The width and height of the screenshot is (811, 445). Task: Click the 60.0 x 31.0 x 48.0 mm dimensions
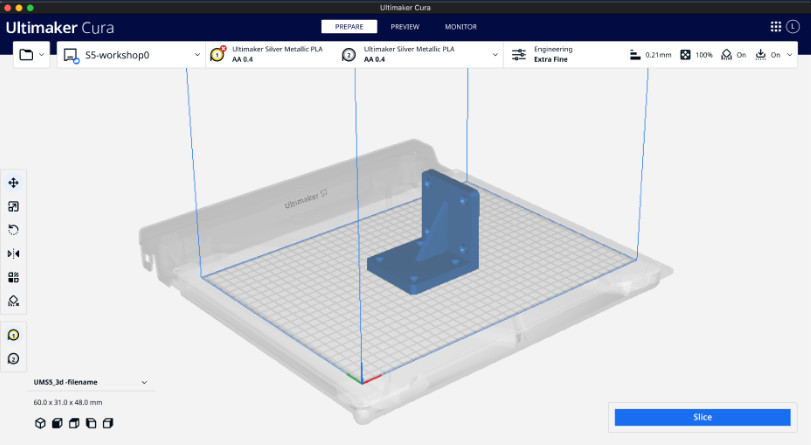coord(68,402)
